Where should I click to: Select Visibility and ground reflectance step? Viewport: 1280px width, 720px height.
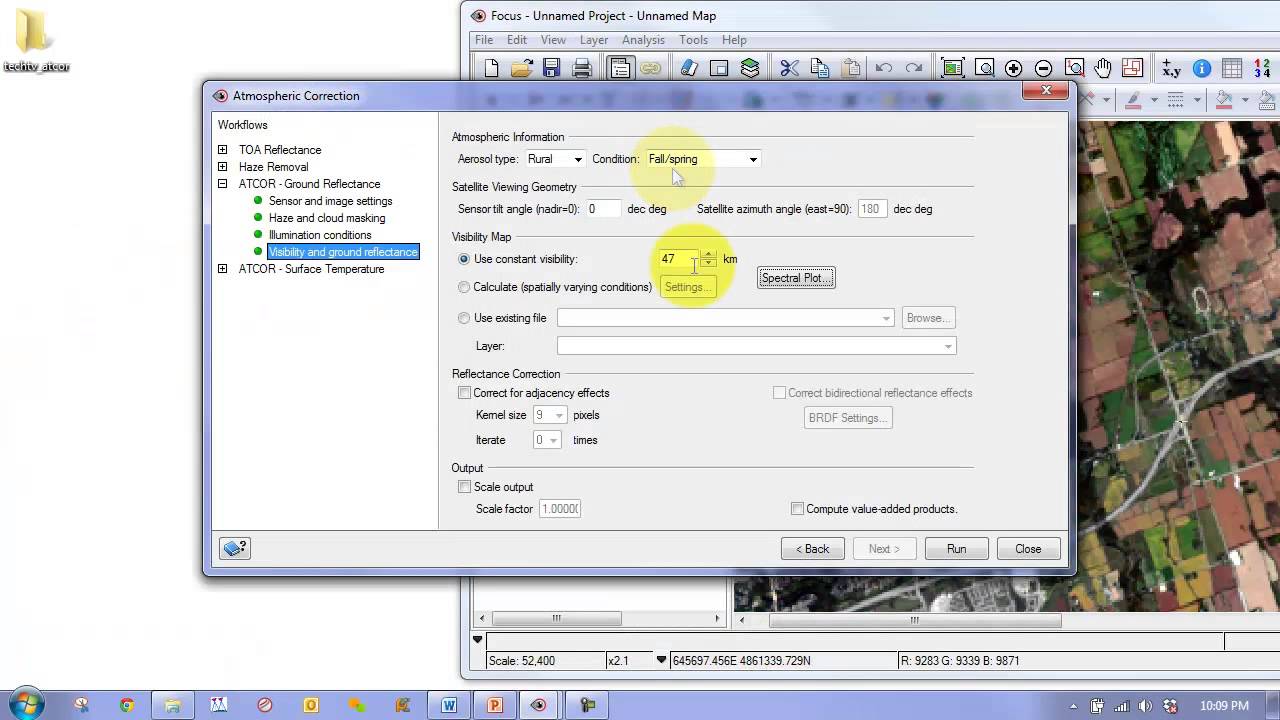pos(343,252)
